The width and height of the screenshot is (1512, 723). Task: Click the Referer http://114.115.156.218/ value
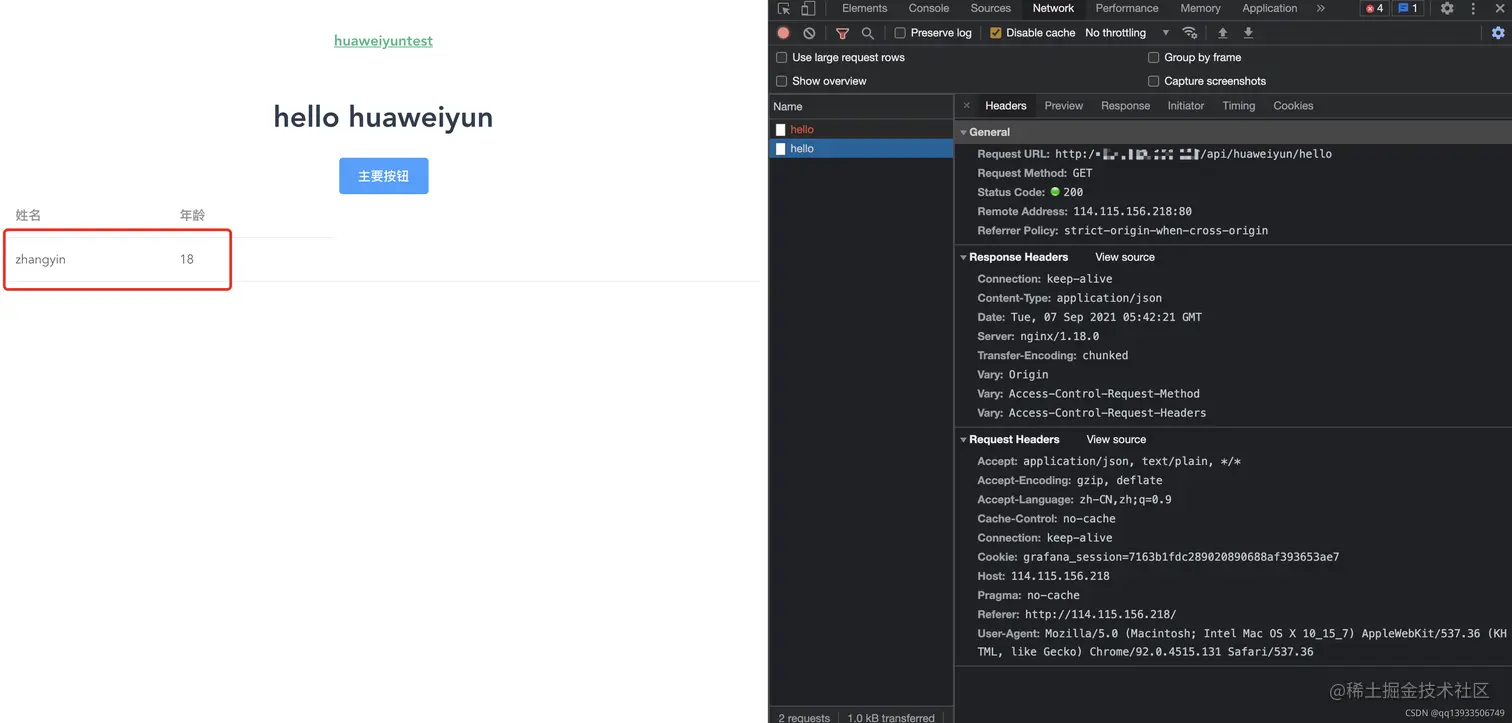click(1100, 614)
